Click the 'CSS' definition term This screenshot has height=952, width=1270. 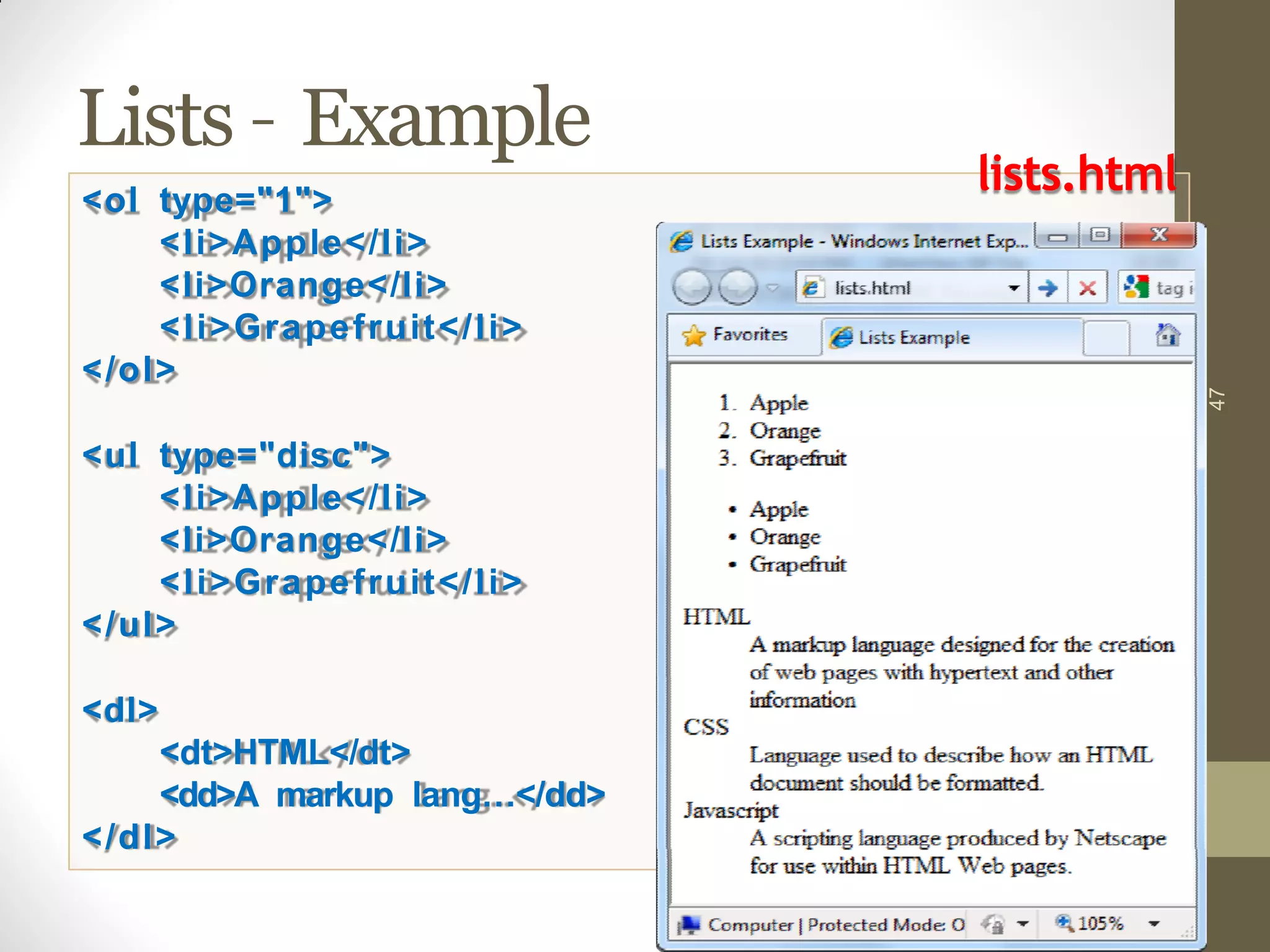pyautogui.click(x=706, y=727)
